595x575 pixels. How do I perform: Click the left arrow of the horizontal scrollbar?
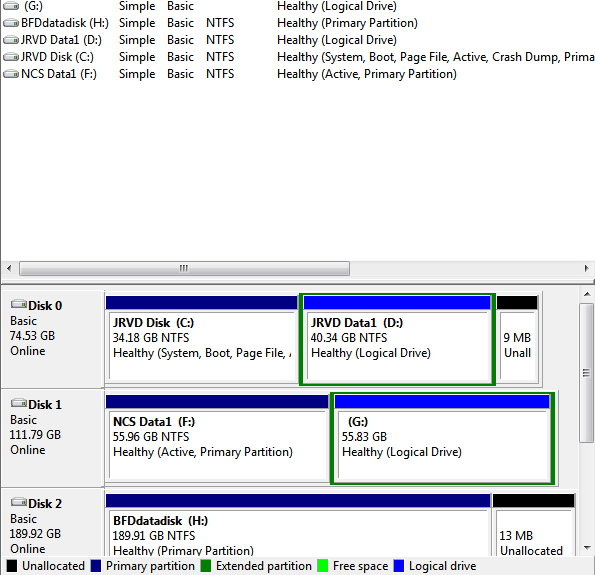[9, 268]
